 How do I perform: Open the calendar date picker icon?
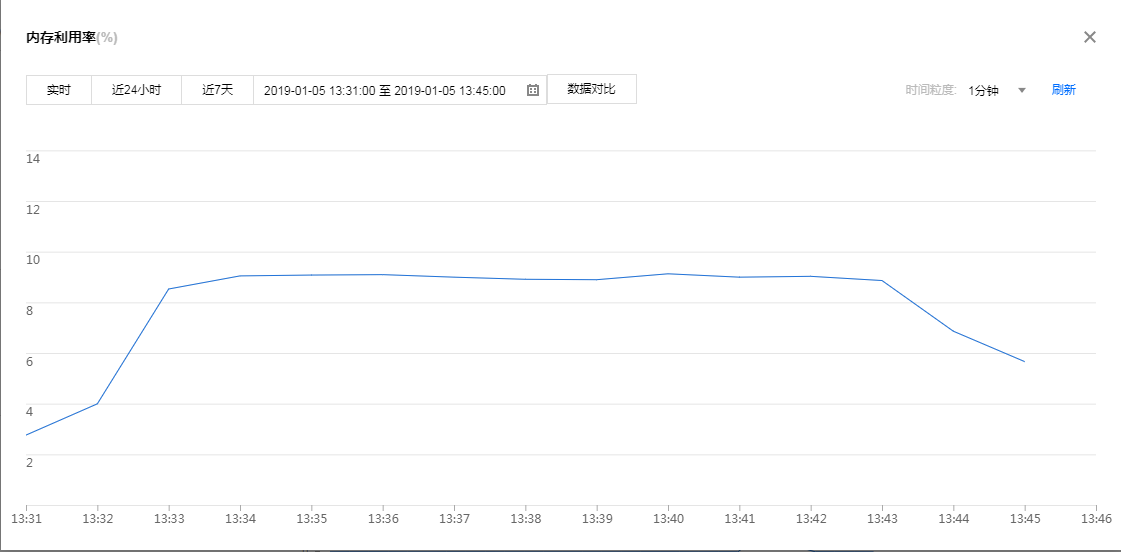click(533, 90)
